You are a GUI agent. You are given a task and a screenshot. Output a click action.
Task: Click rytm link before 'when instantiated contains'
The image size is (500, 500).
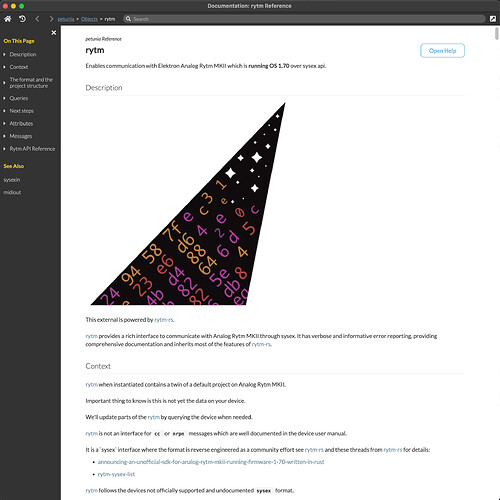(x=91, y=385)
